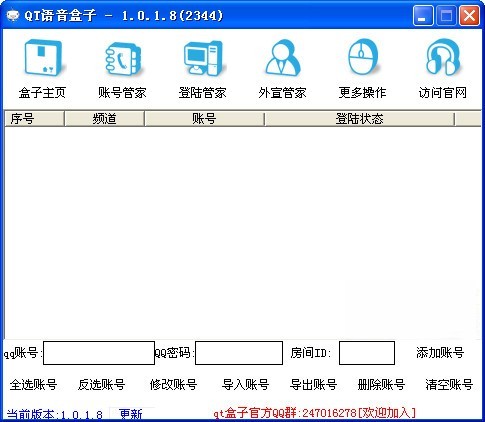Image resolution: width=485 pixels, height=422 pixels.
Task: Sort by the 序号 column header
Action: (x=34, y=119)
